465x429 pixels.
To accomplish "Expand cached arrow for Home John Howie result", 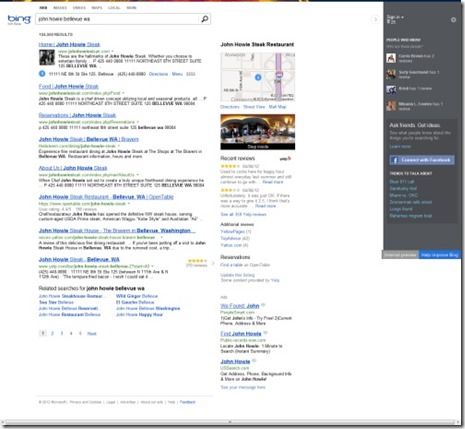I will click(x=113, y=51).
